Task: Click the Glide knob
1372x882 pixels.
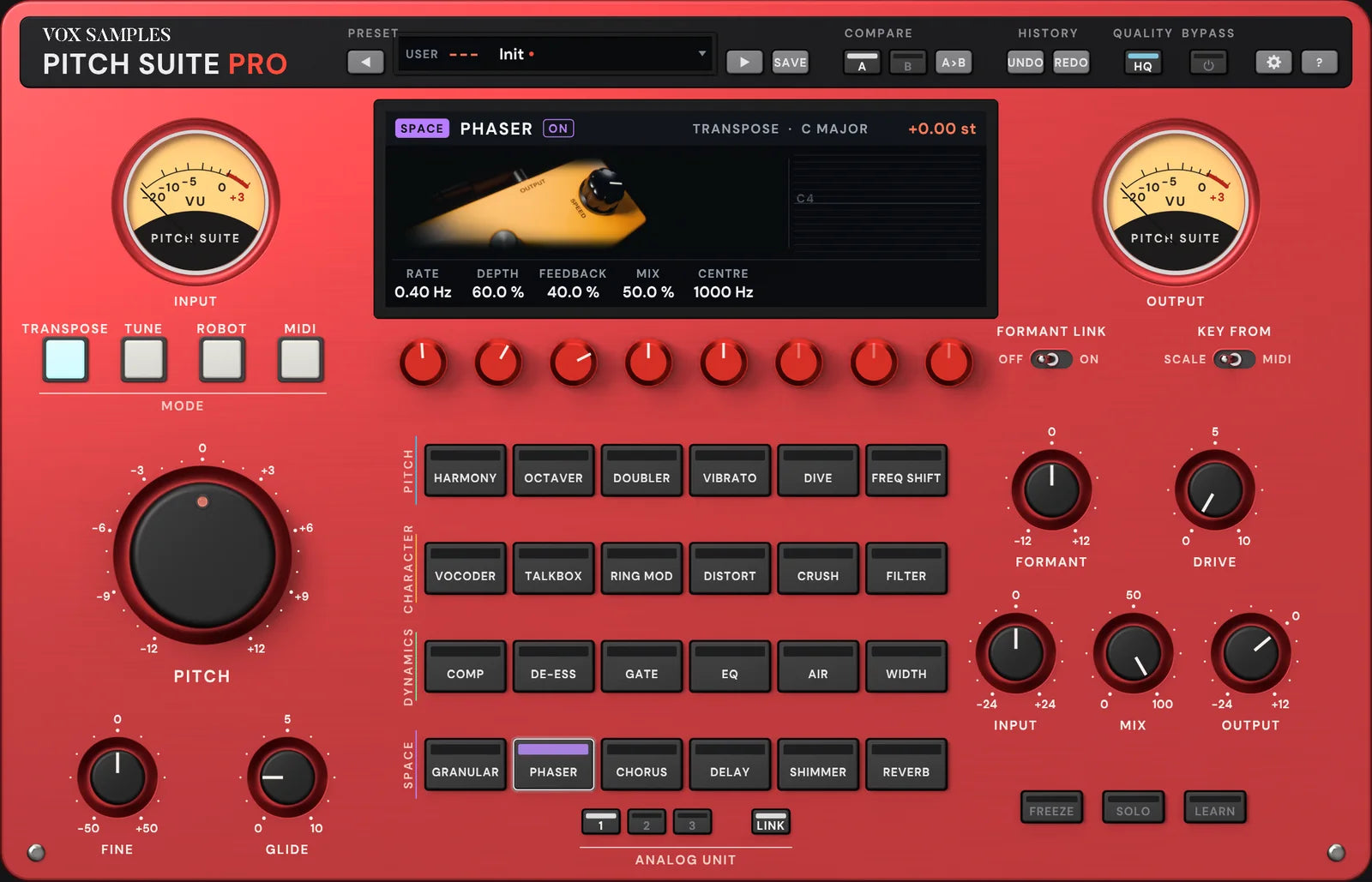Action: click(287, 777)
